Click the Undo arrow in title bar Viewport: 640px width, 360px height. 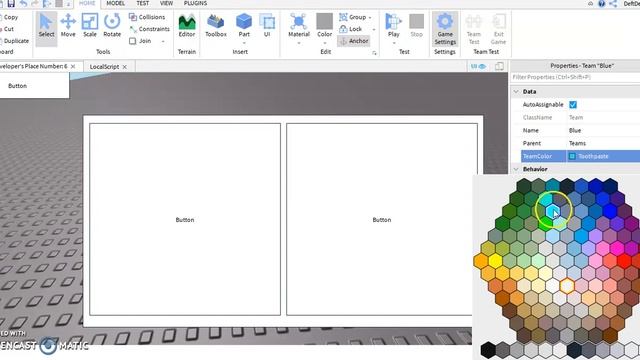[x=23, y=4]
